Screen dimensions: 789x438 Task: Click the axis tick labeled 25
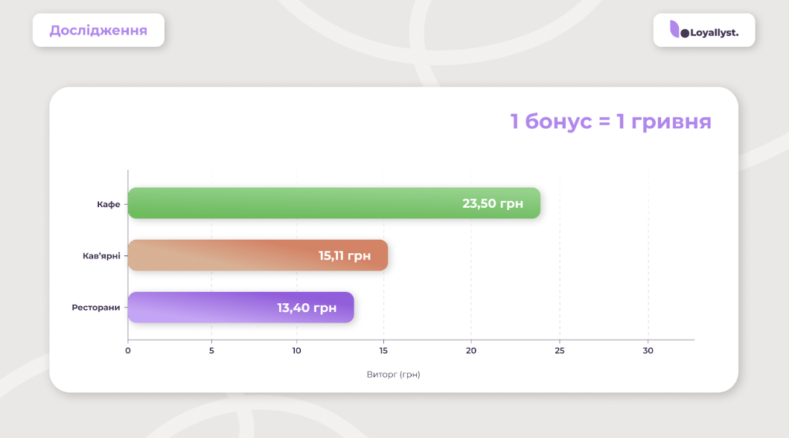pyautogui.click(x=559, y=351)
